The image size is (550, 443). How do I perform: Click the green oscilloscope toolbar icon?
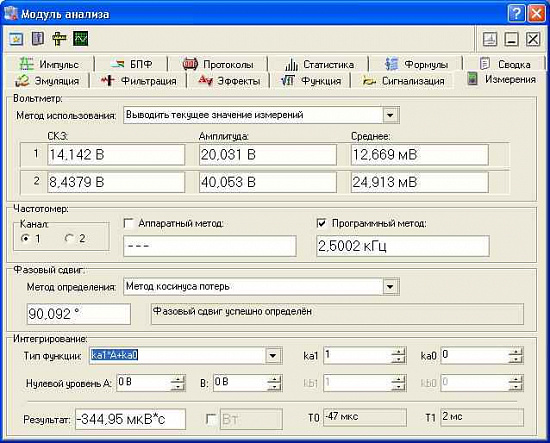pyautogui.click(x=81, y=39)
